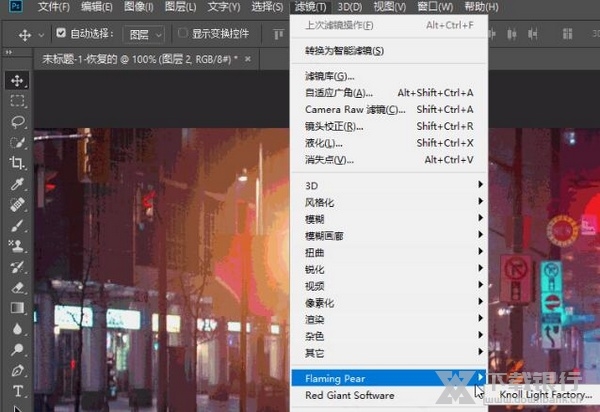Expand the 模糊 submenu

[x=389, y=219]
